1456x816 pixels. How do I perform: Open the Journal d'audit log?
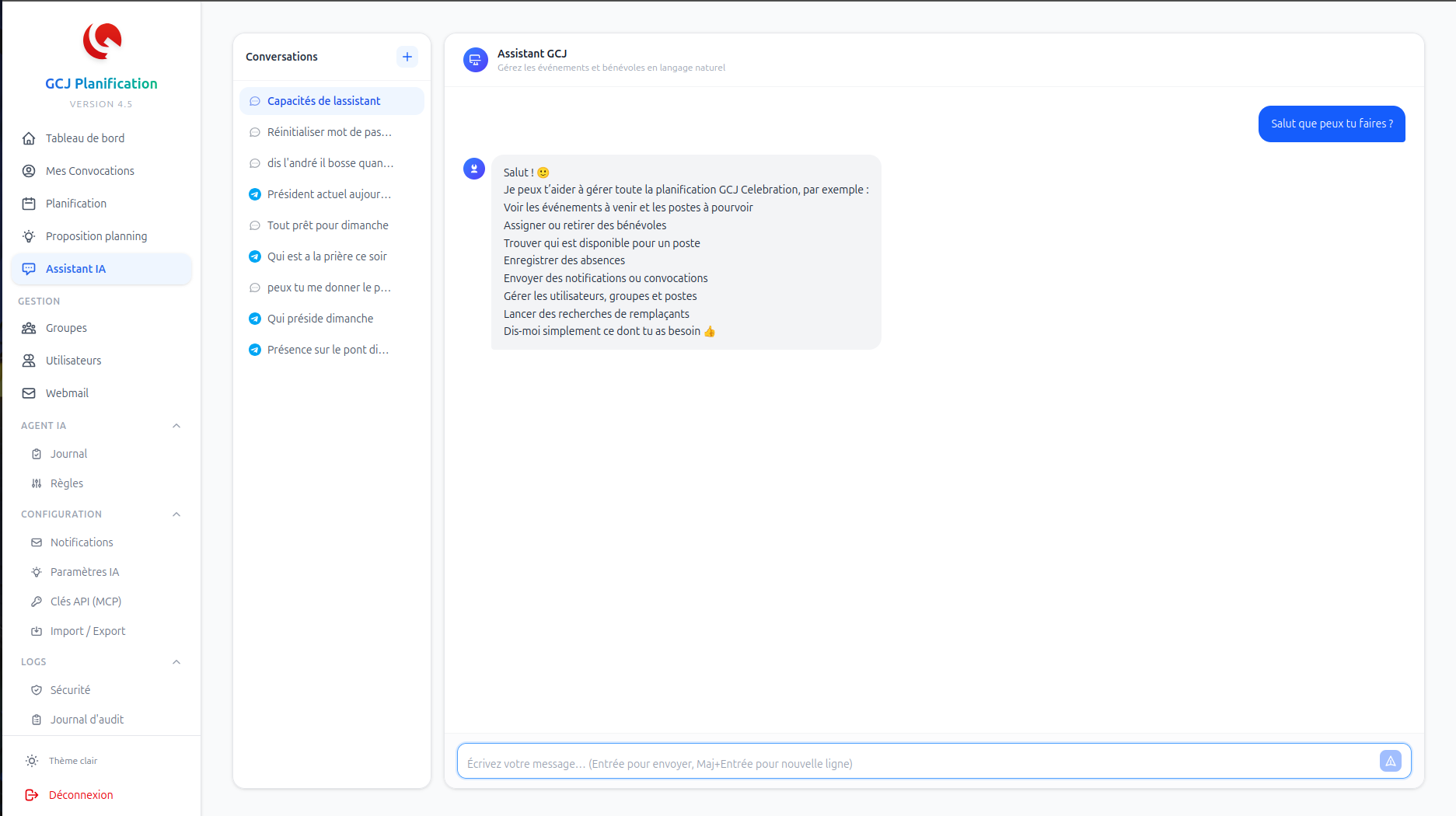[87, 720]
